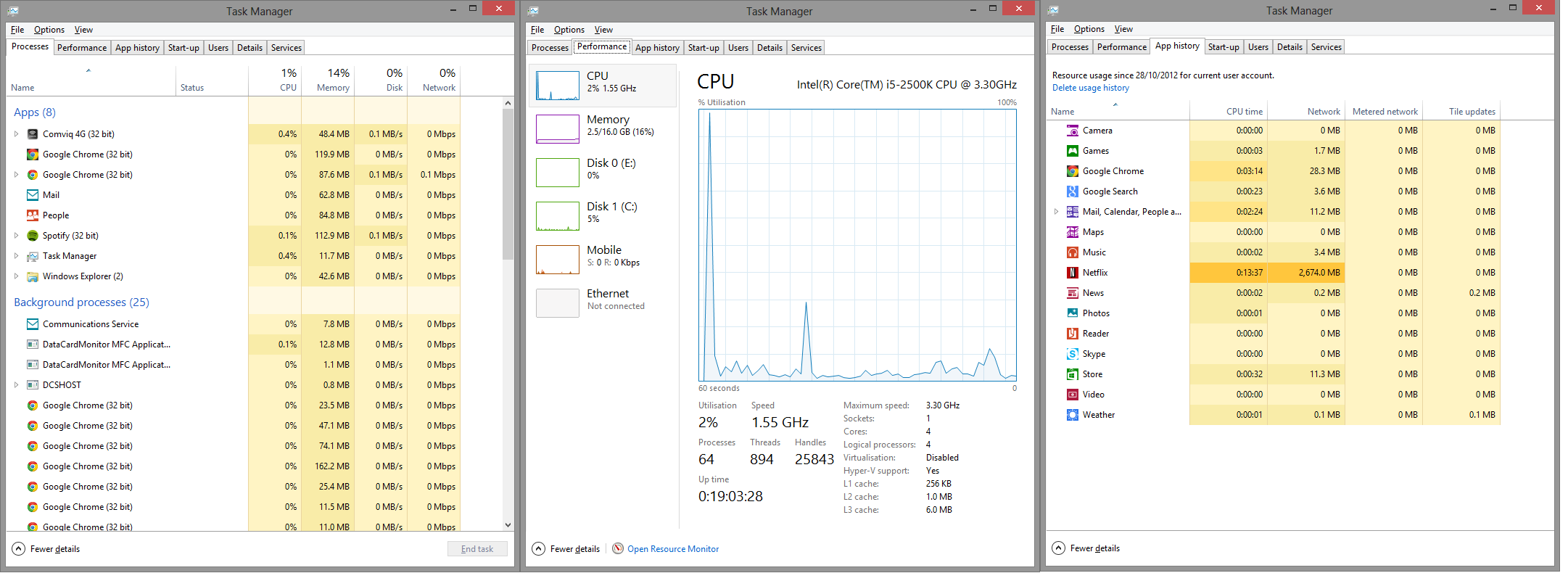Select the Ethernet thumbnail in Performance list
Image resolution: width=1568 pixels, height=573 pixels.
[557, 303]
